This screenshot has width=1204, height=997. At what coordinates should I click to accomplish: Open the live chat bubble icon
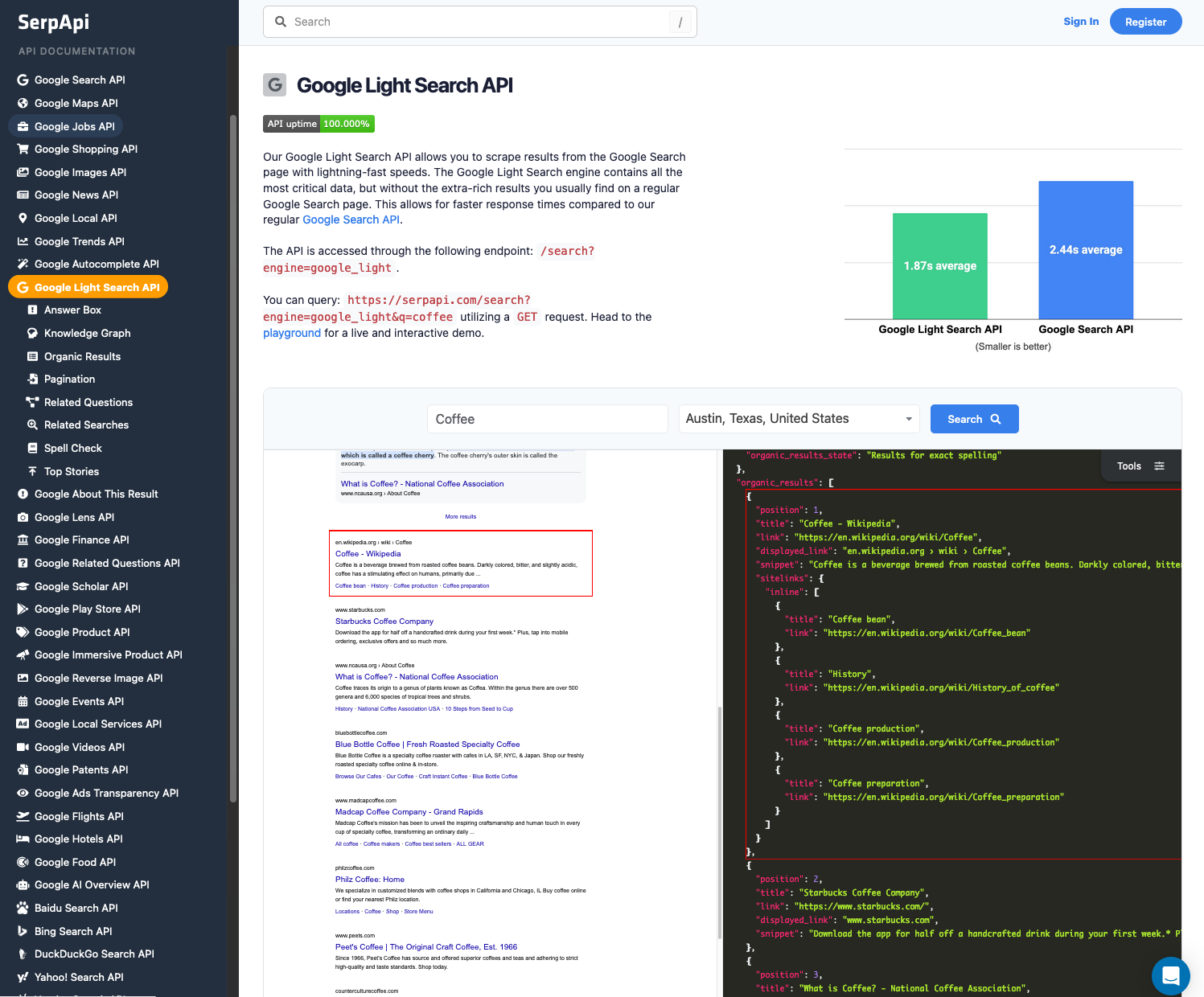click(x=1171, y=976)
